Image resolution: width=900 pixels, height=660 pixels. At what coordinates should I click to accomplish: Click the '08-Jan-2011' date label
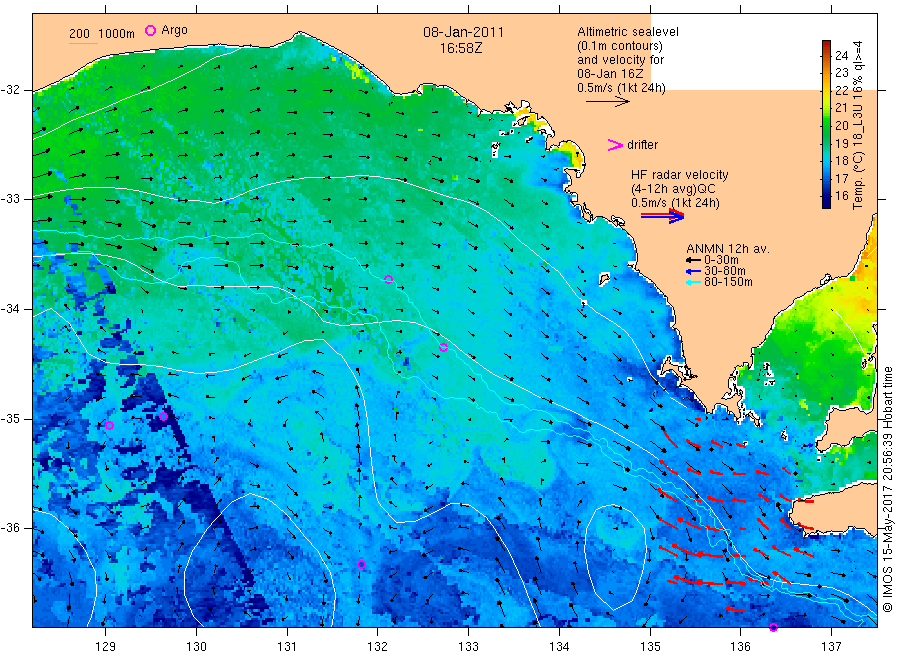point(463,32)
